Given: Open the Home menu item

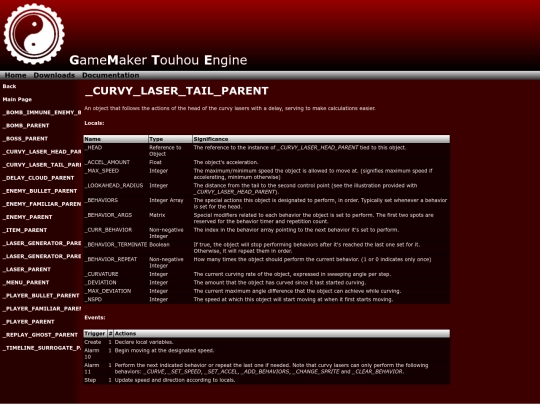Looking at the screenshot, I should [x=15, y=75].
